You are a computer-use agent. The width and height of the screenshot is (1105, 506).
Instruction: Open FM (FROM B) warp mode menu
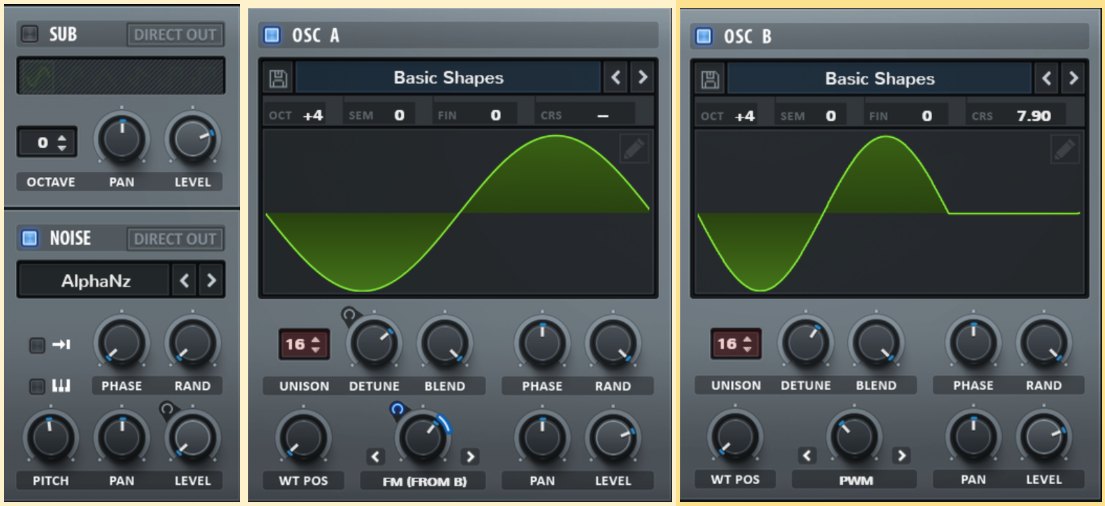pos(423,481)
